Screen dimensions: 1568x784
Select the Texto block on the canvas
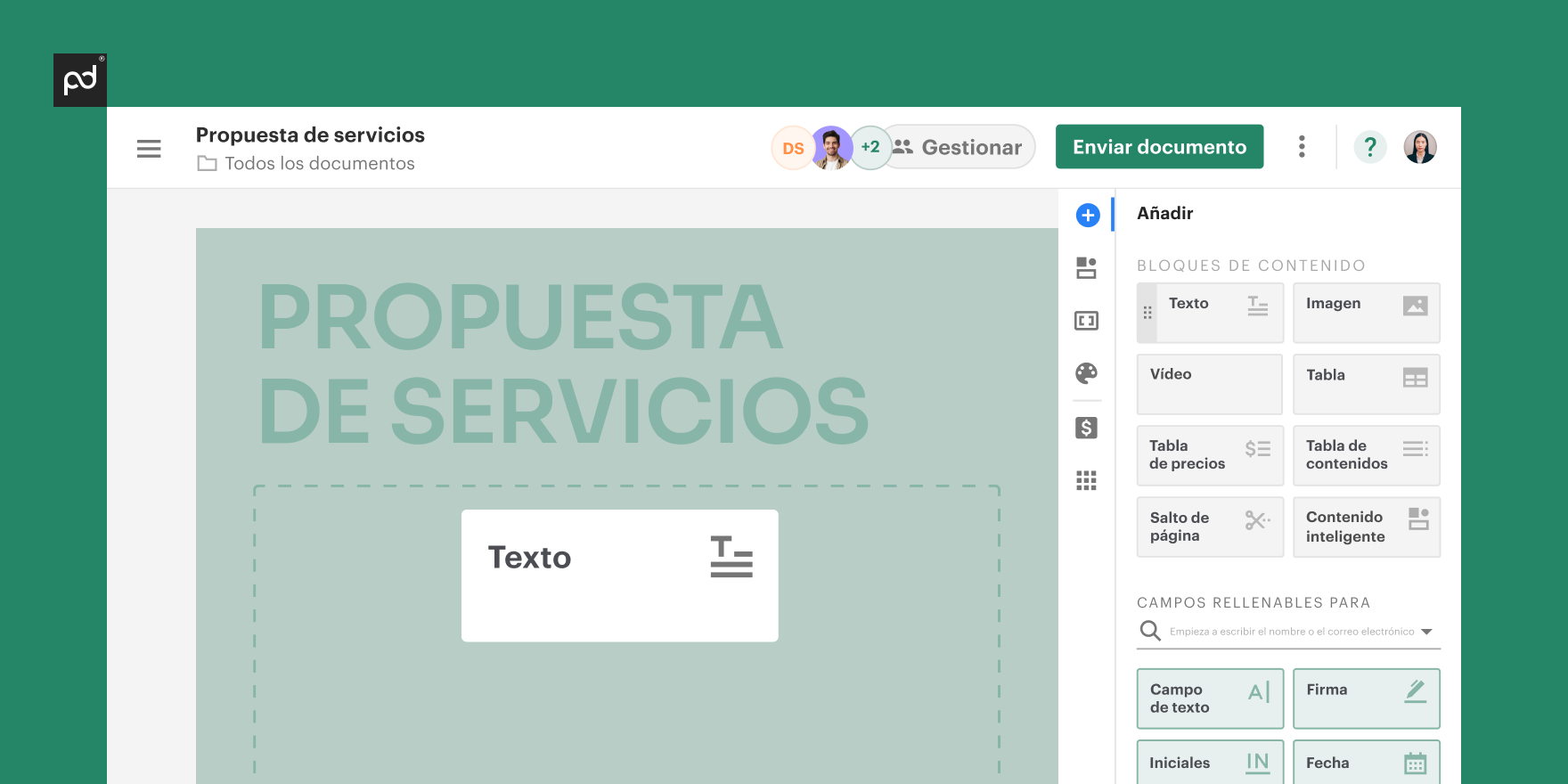pos(620,576)
